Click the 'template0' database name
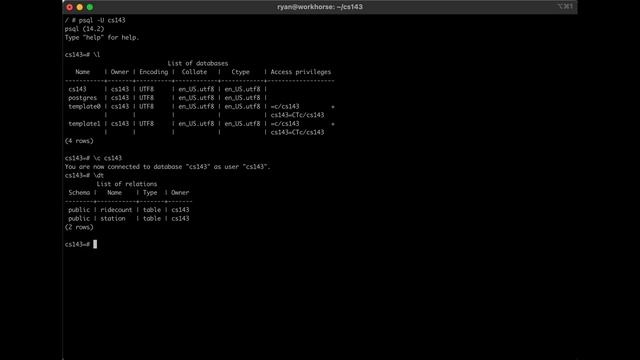The width and height of the screenshot is (640, 360). pyautogui.click(x=84, y=106)
